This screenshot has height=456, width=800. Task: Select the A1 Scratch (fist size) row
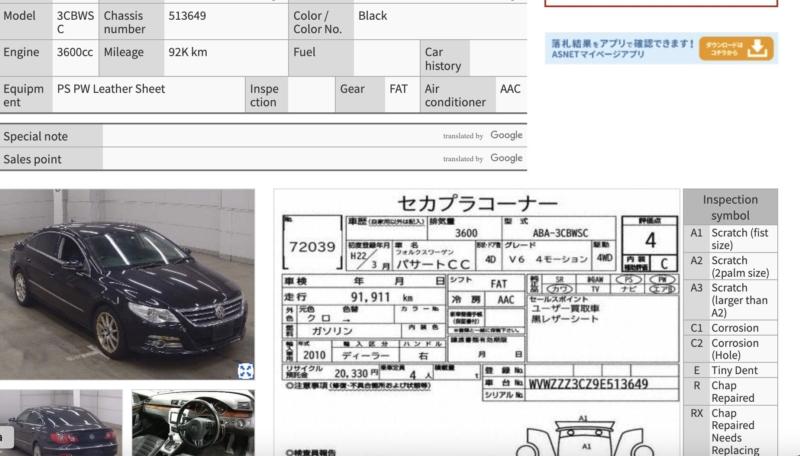(x=730, y=238)
